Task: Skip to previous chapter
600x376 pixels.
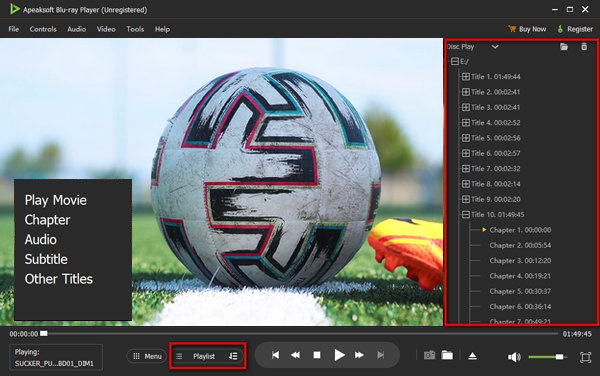Action: [275, 355]
